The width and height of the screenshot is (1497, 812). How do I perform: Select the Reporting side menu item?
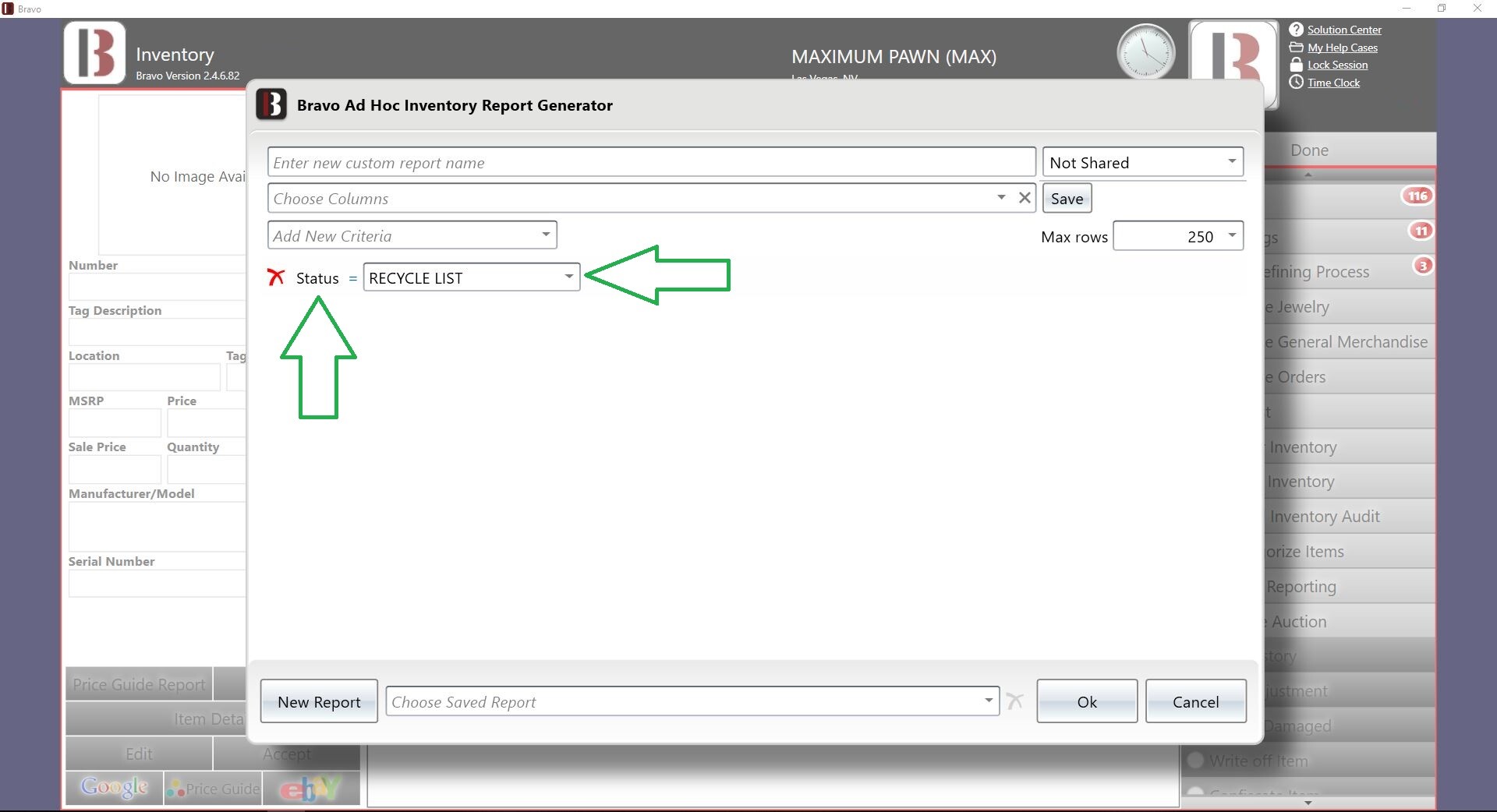point(1349,586)
